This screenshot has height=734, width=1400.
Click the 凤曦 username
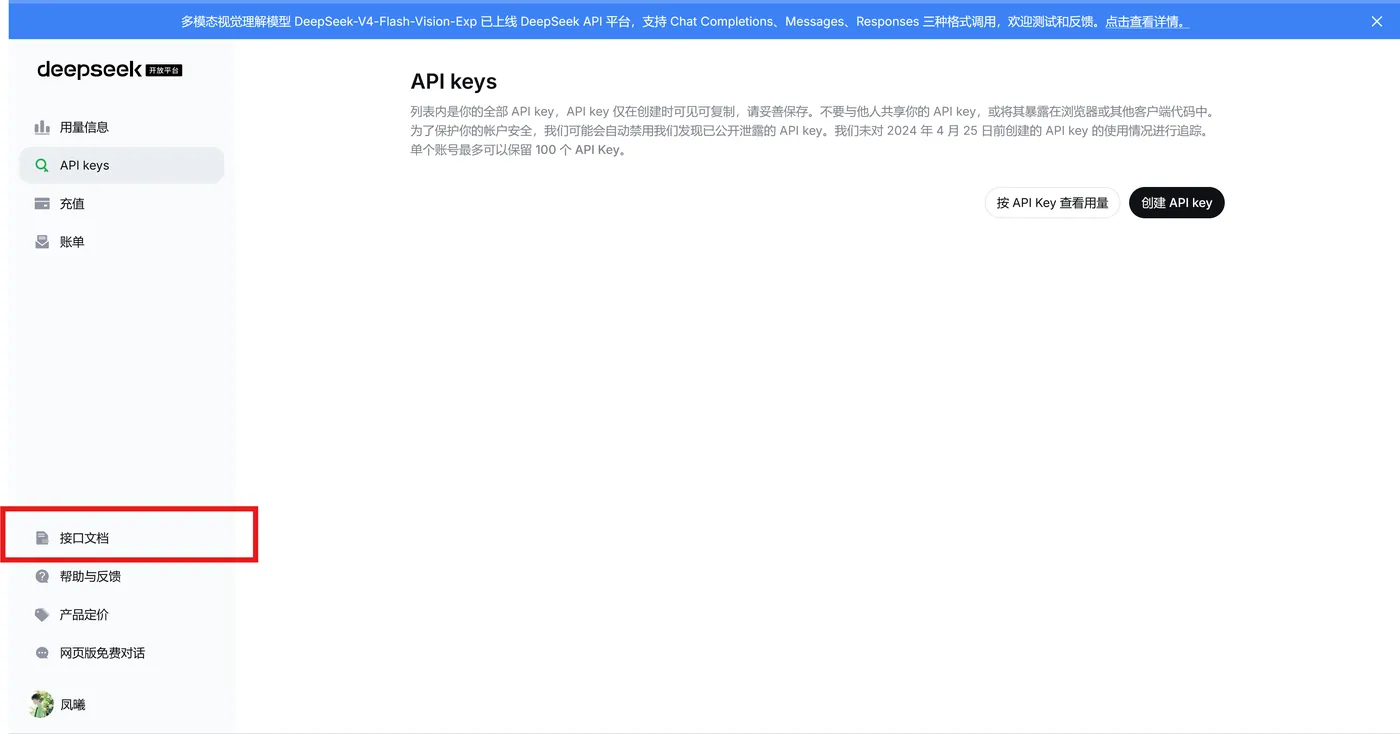coord(73,705)
